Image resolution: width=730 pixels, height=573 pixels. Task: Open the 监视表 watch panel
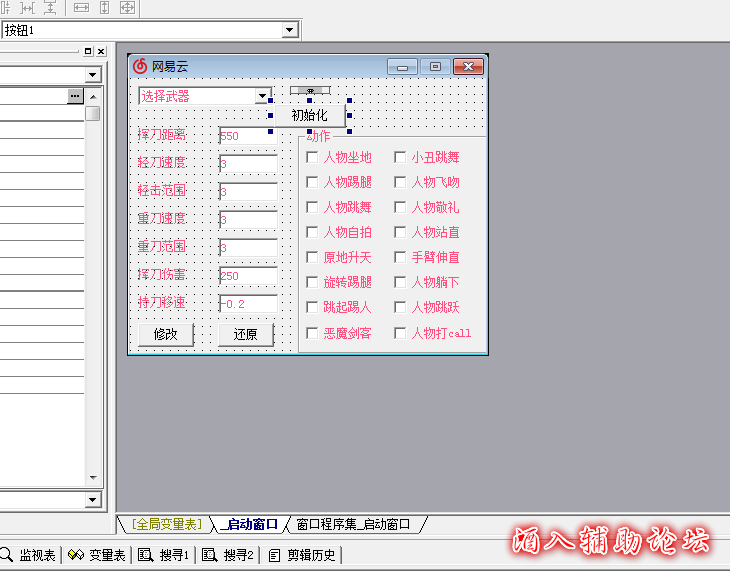pyautogui.click(x=30, y=555)
